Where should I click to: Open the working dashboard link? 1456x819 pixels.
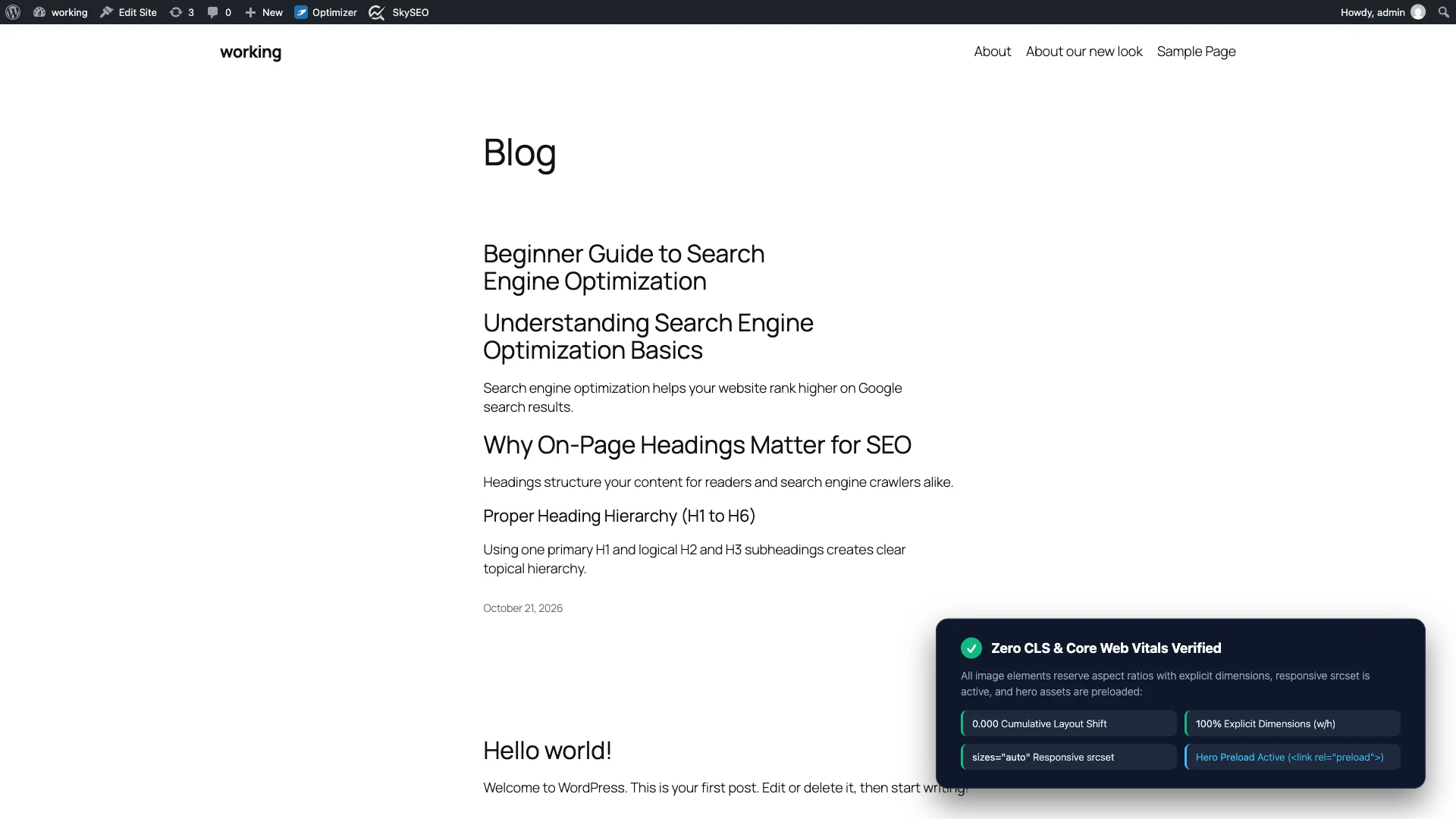[61, 12]
